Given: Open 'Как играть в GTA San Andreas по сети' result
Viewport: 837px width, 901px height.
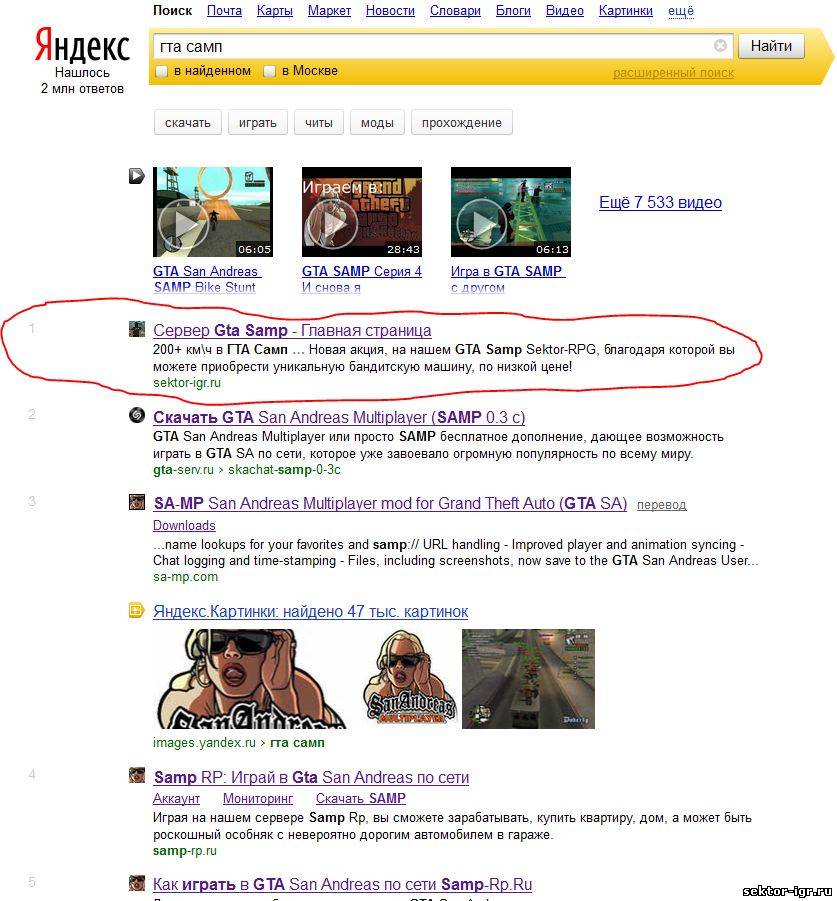Looking at the screenshot, I should (x=342, y=884).
